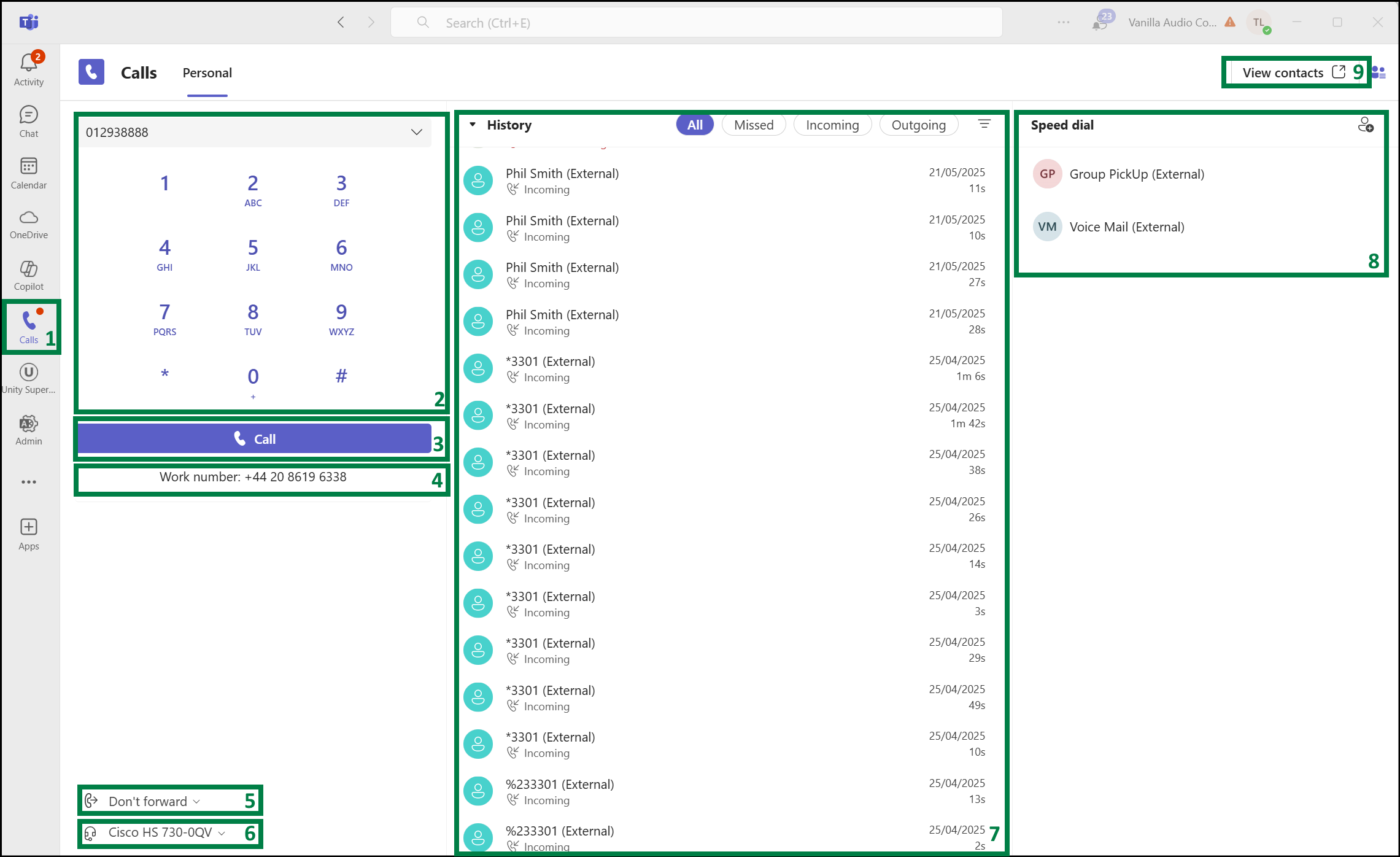Go back with the back arrow
This screenshot has width=1400, height=857.
click(x=341, y=23)
